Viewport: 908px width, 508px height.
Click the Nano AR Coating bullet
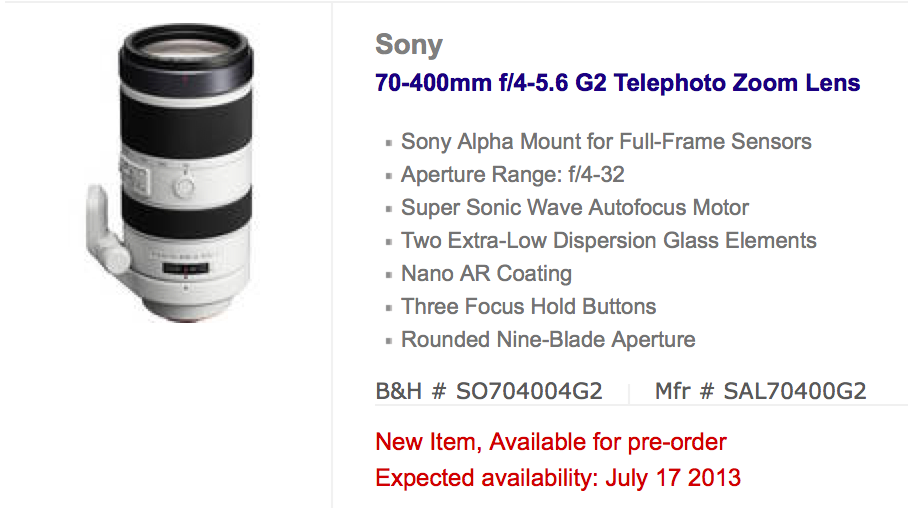tap(486, 273)
